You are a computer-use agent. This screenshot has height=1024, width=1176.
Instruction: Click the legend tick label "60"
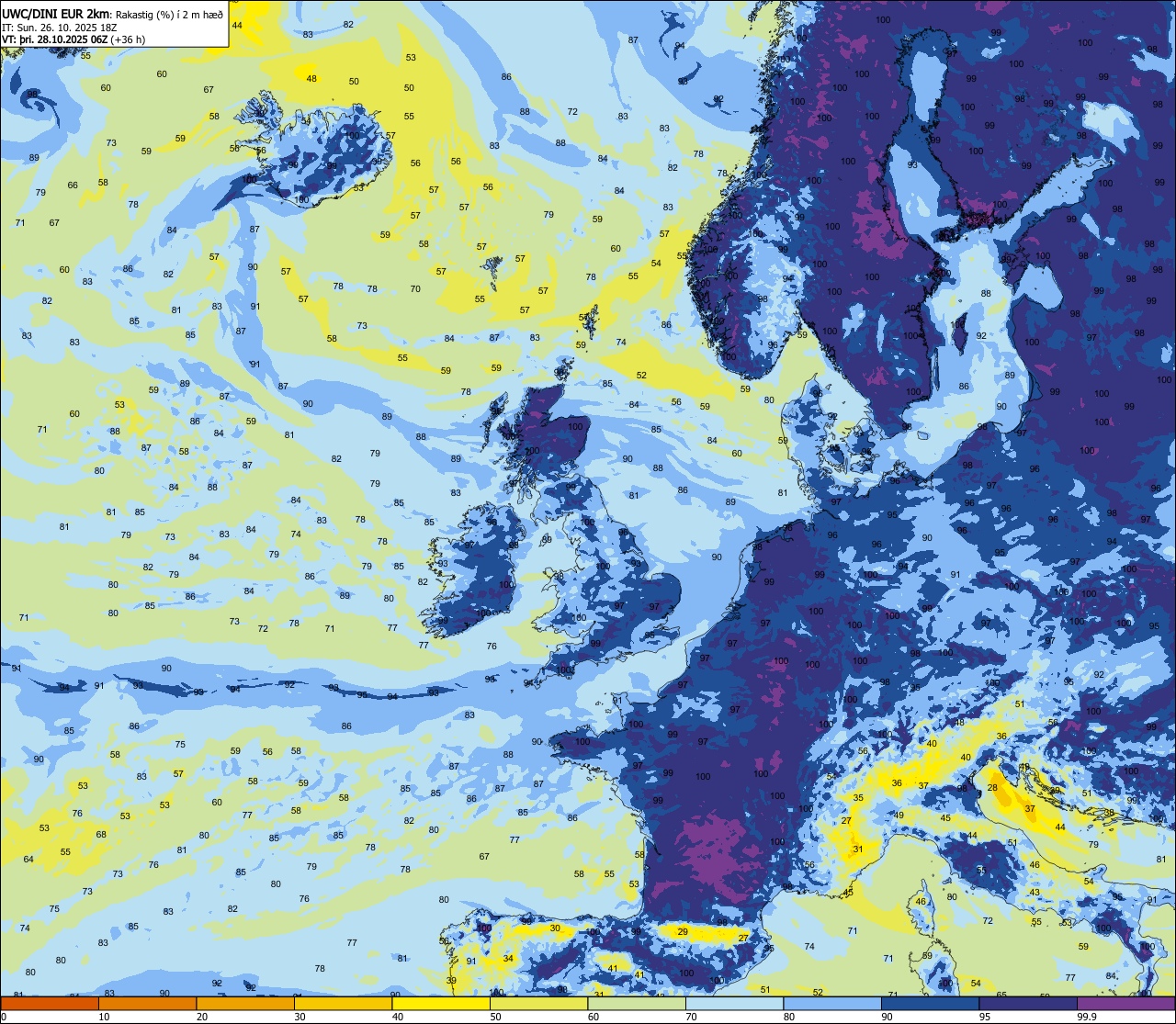point(594,1017)
